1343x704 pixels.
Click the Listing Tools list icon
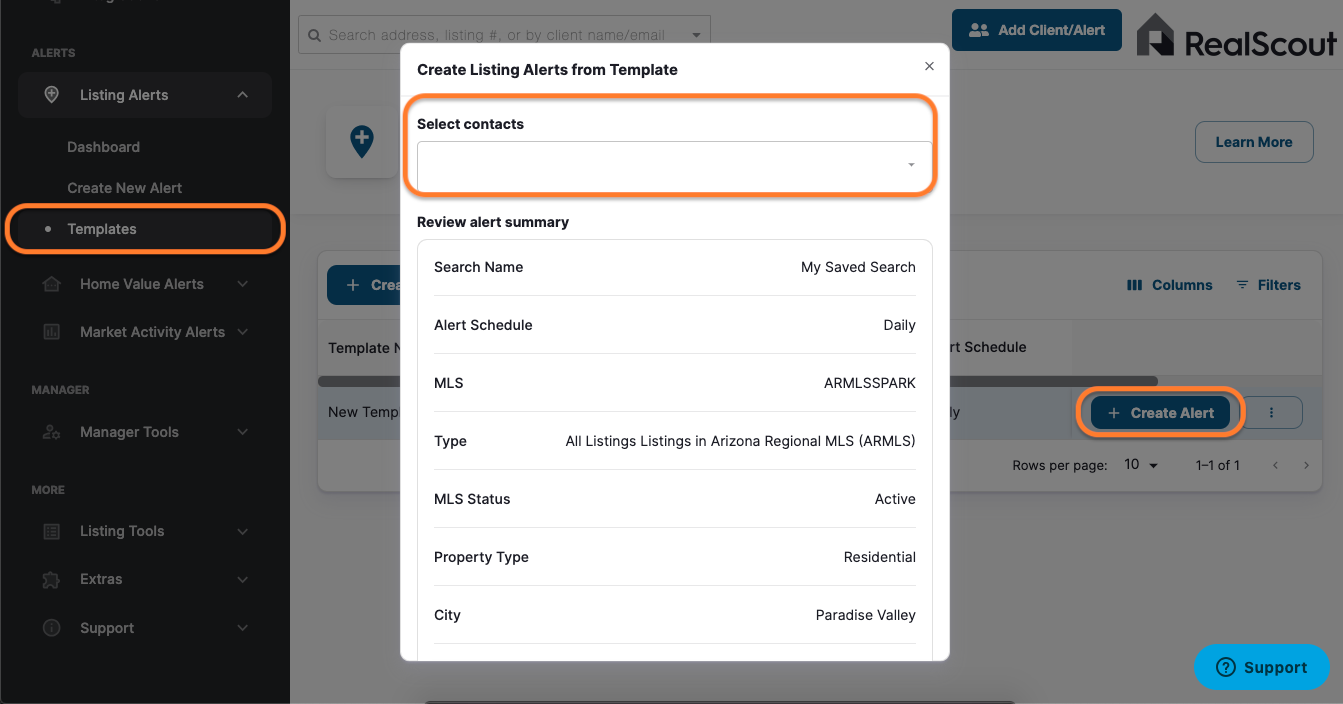click(x=52, y=531)
